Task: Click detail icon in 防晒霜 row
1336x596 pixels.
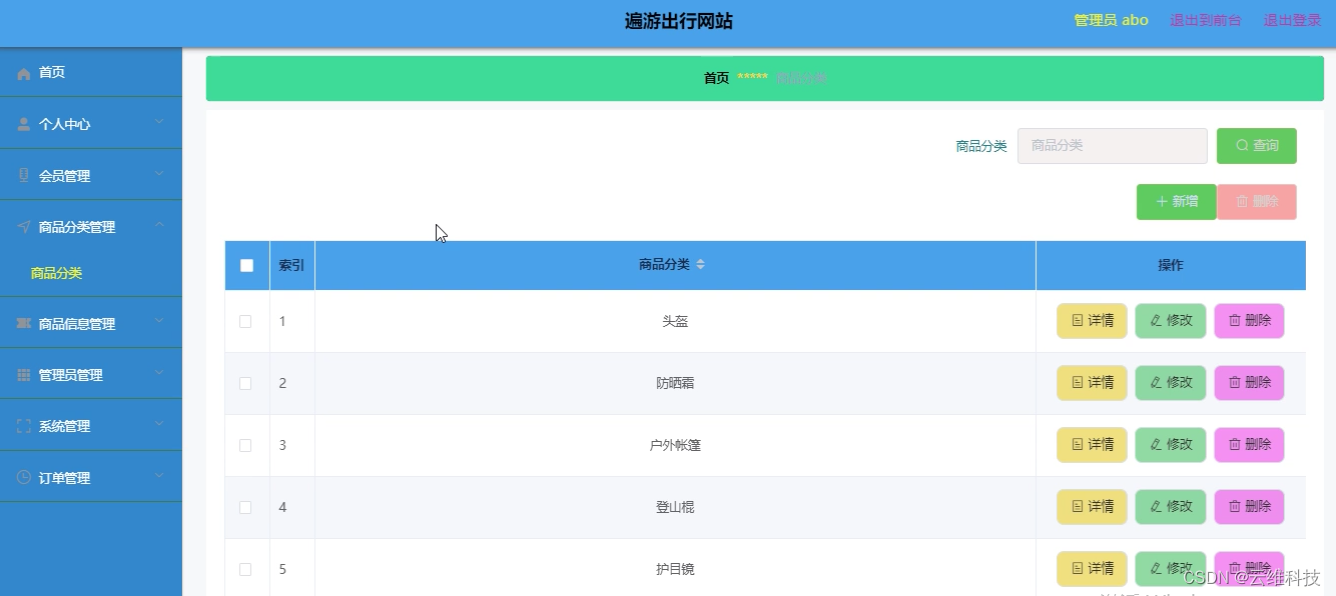Action: 1077,383
